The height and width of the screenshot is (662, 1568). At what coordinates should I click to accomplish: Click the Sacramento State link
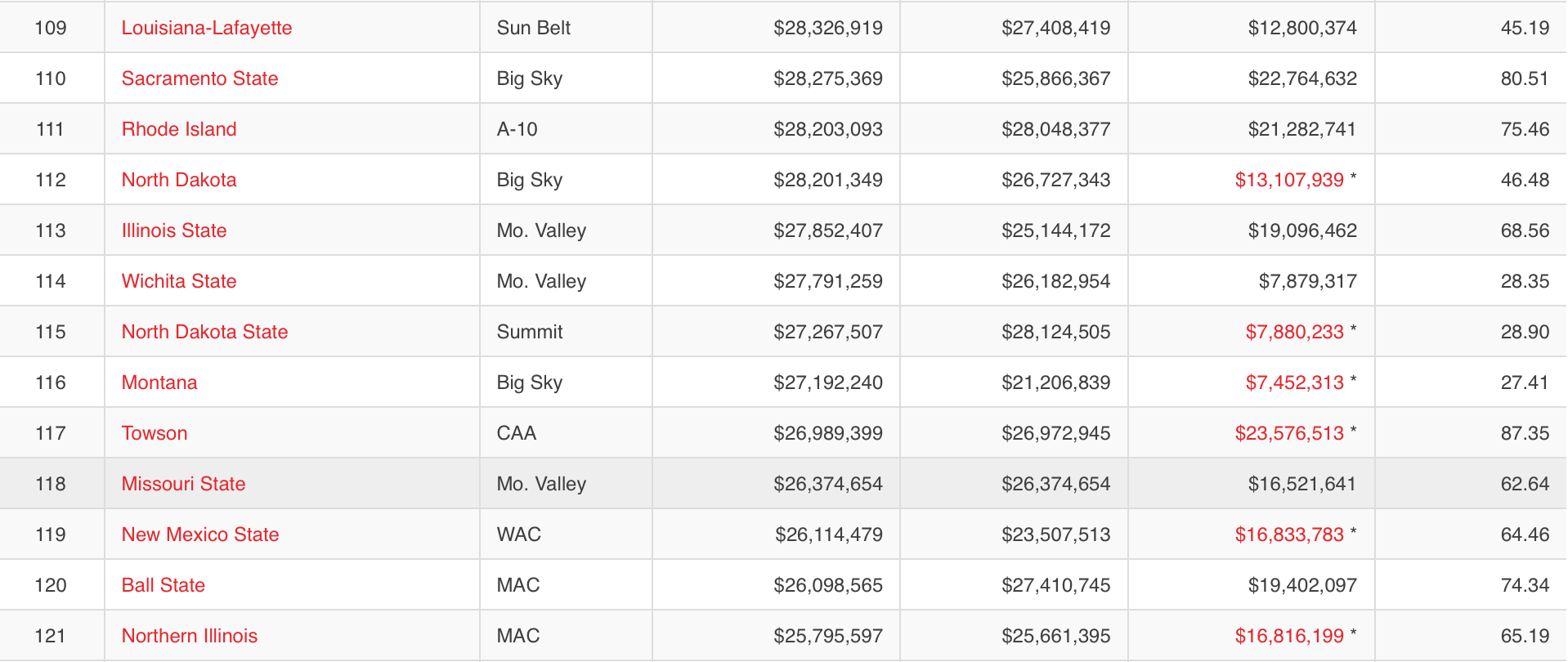(199, 78)
